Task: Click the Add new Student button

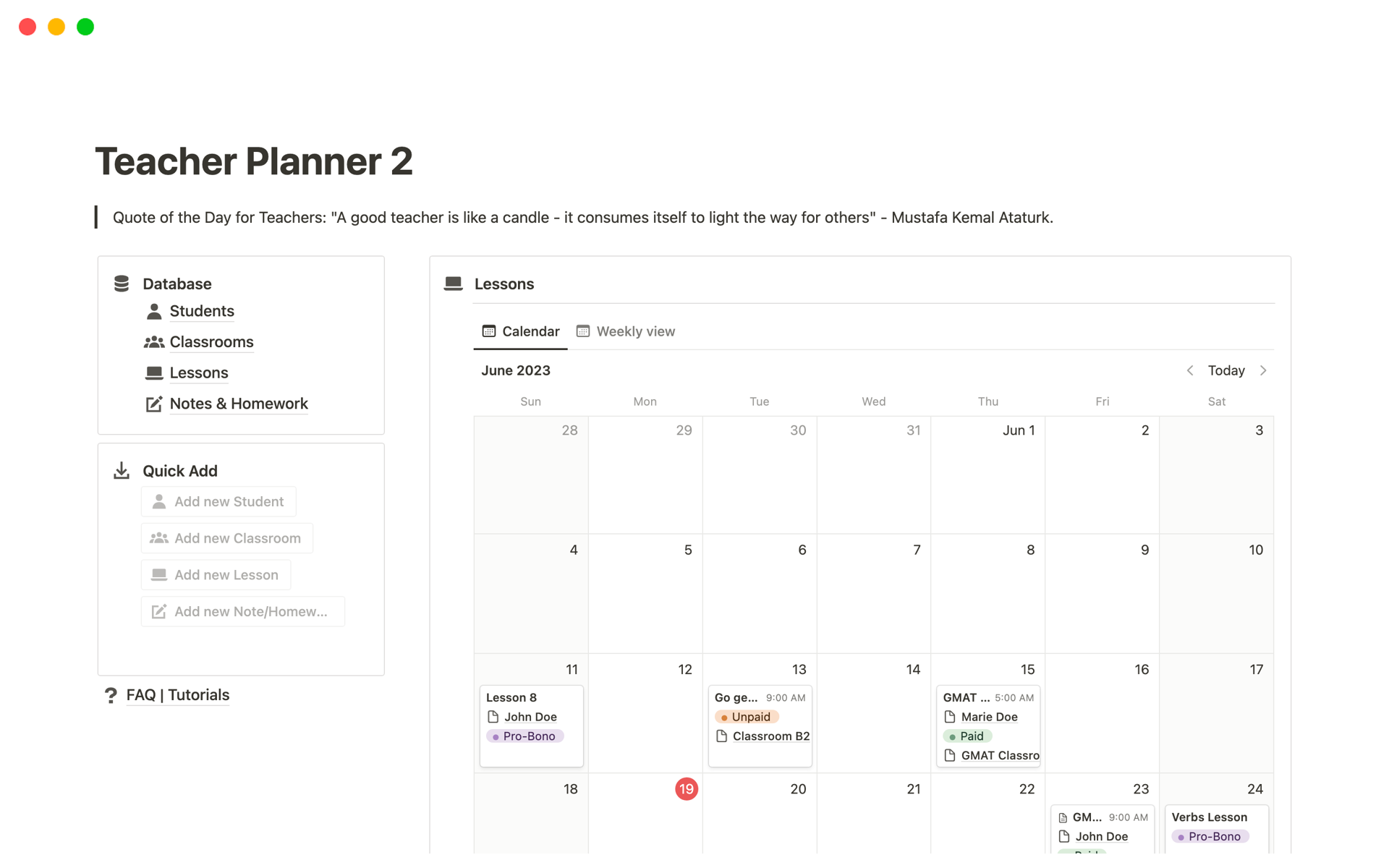Action: 218,501
